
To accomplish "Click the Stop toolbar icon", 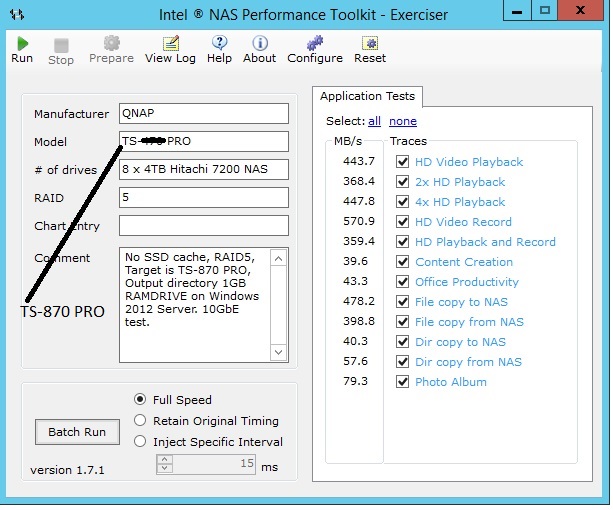I will pos(61,45).
